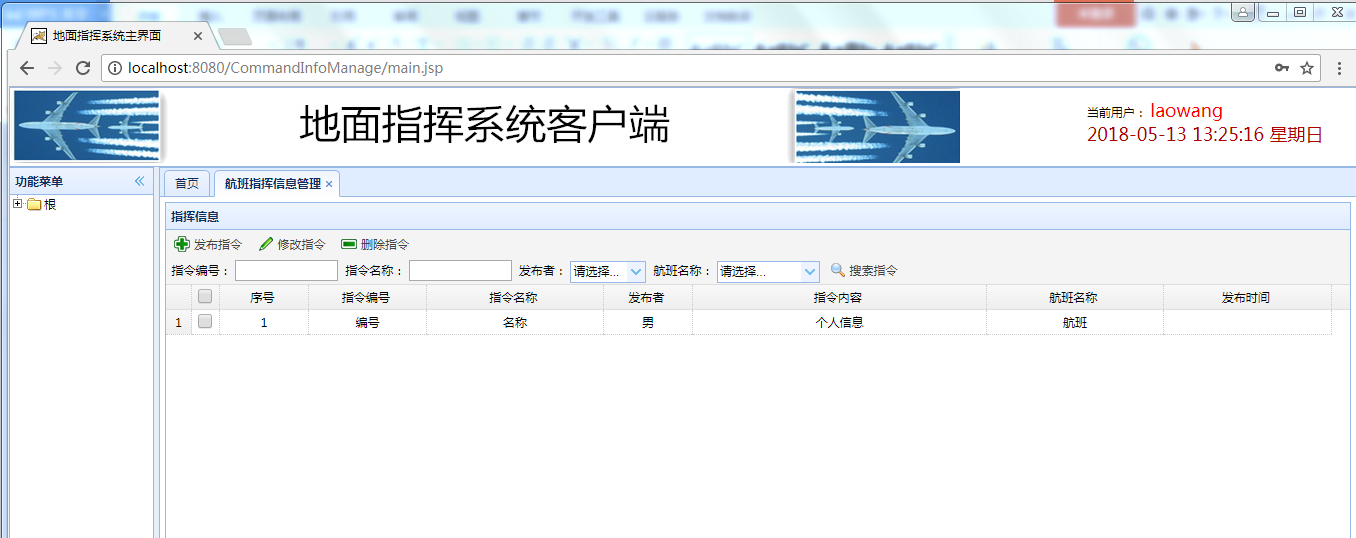Open the Chrome three-dot menu

(1339, 68)
